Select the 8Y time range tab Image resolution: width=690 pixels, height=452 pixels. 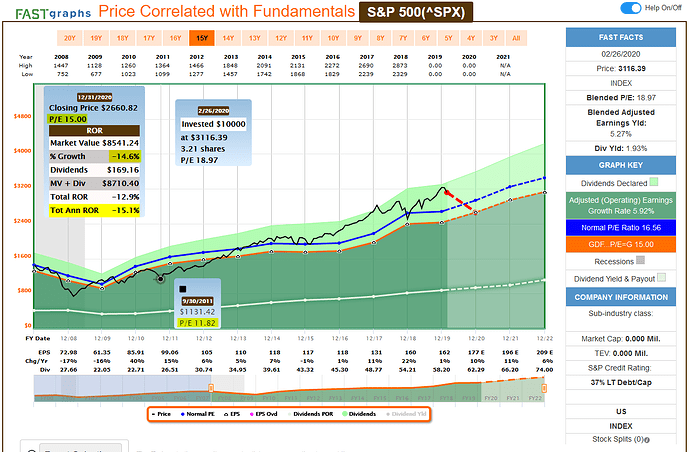point(380,38)
